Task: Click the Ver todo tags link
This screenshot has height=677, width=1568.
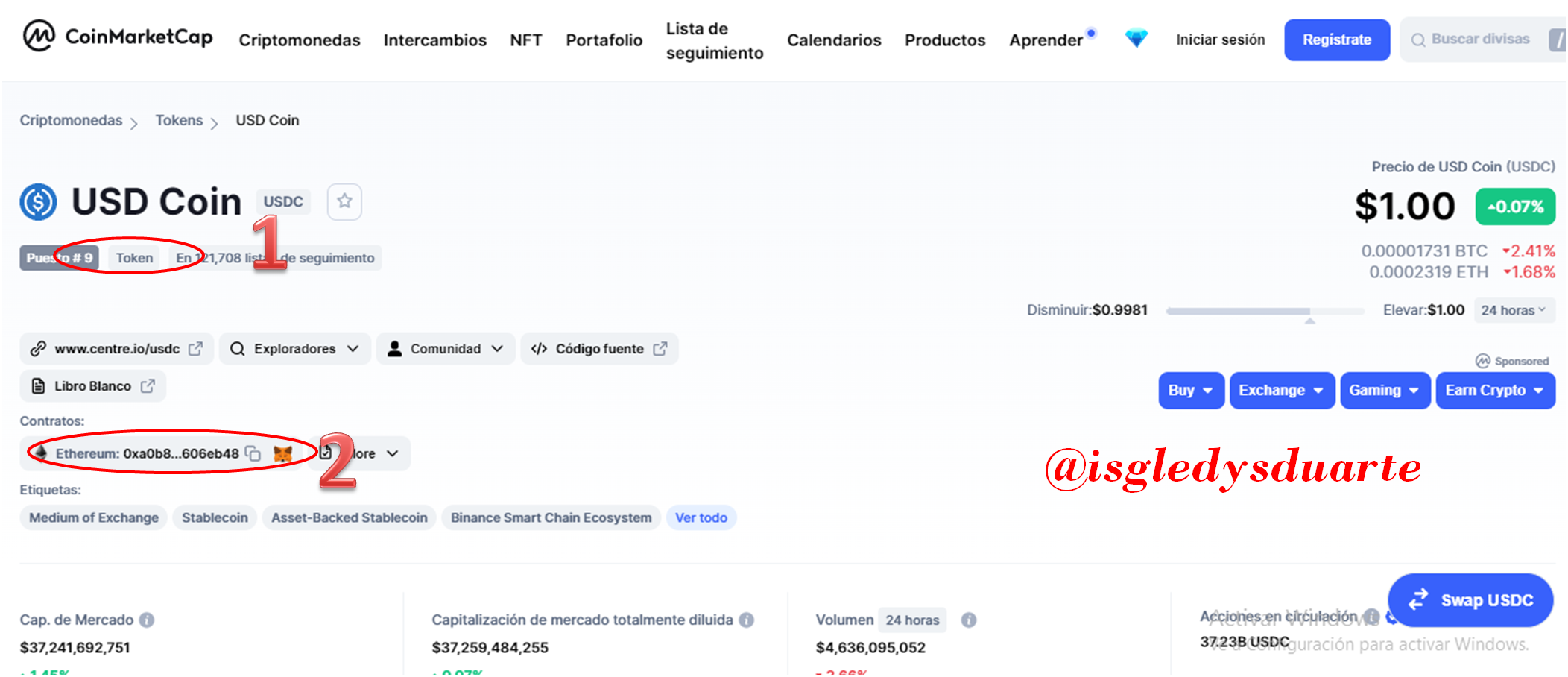Action: [701, 517]
